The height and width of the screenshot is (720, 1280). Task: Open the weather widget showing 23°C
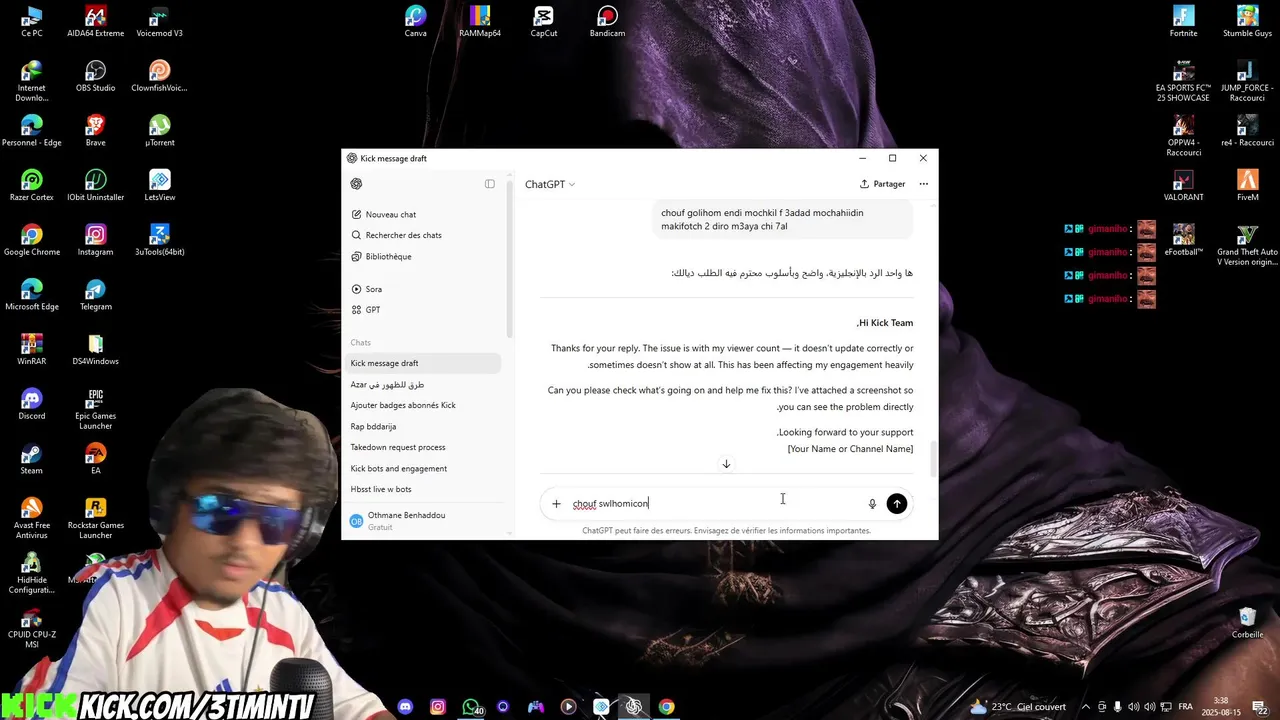1018,707
